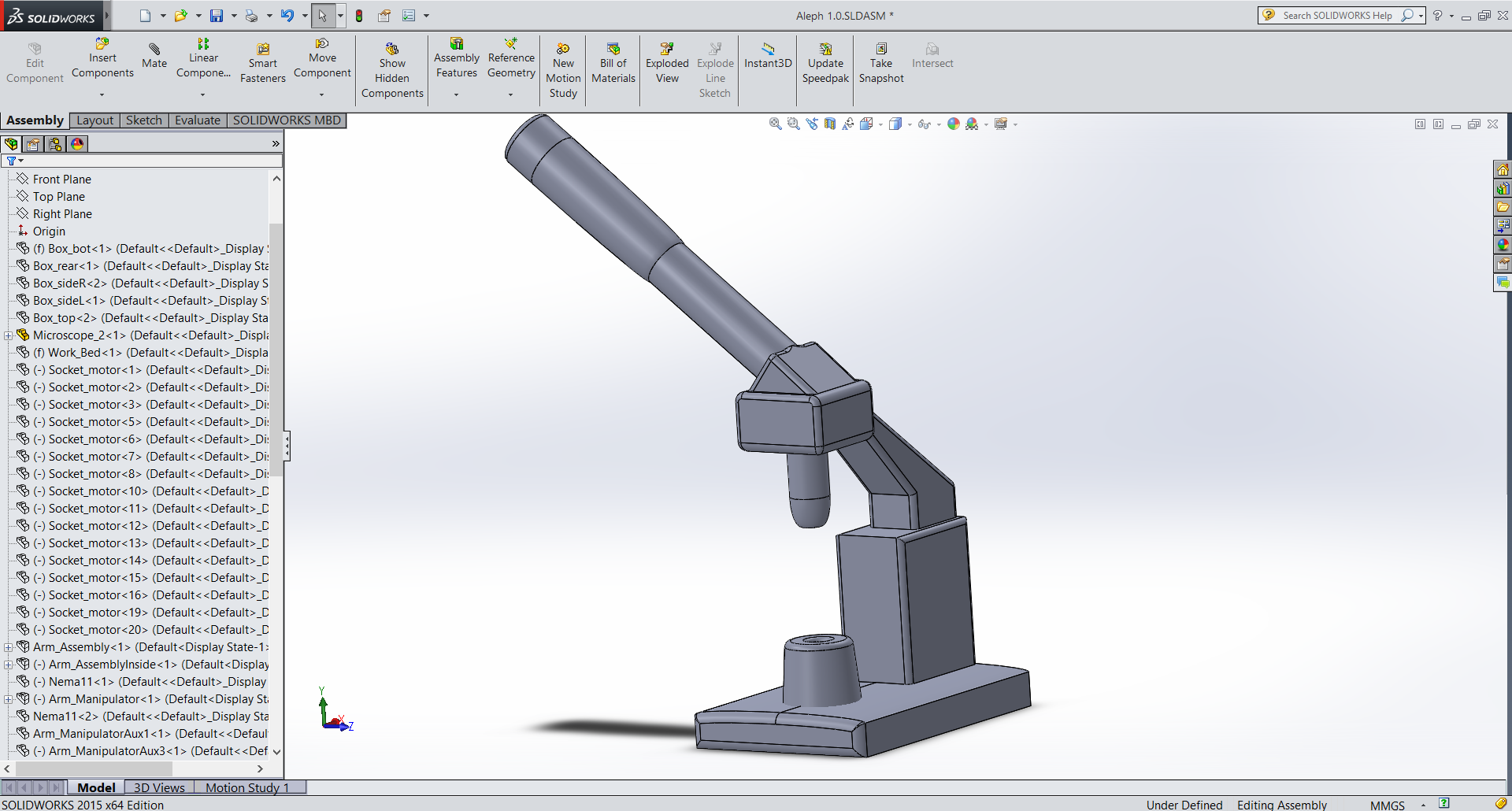Click Smart Fasteners tool
This screenshot has width=1512, height=811.
click(x=263, y=63)
